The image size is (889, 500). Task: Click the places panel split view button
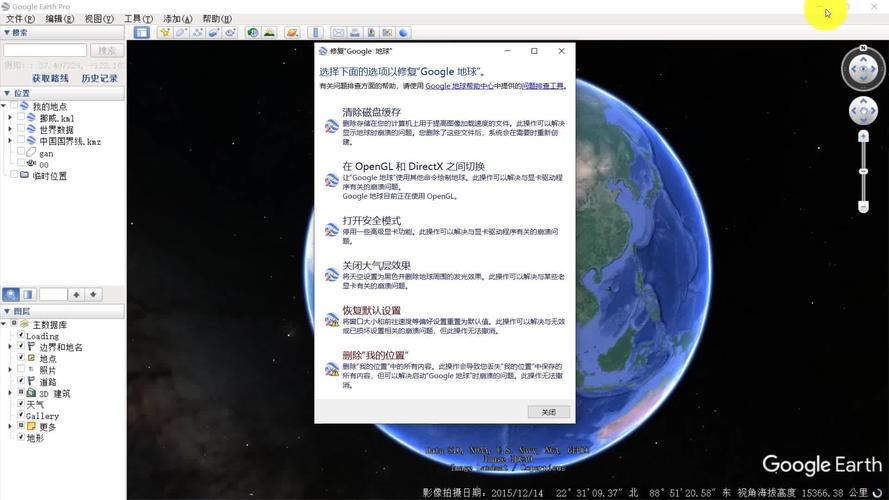[x=27, y=294]
